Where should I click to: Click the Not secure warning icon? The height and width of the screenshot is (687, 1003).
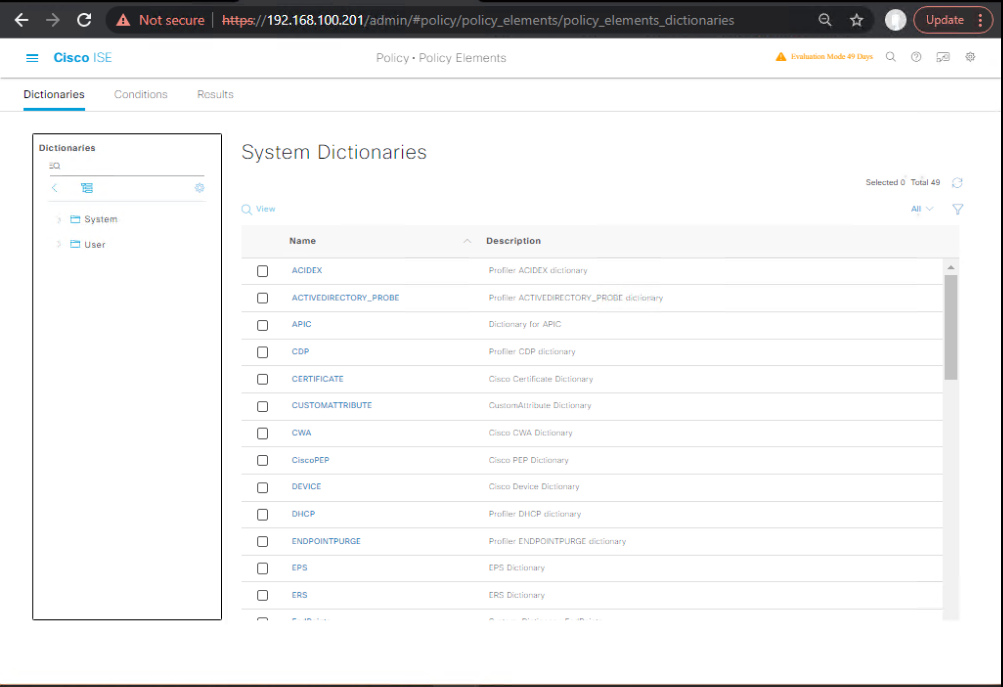tap(123, 20)
